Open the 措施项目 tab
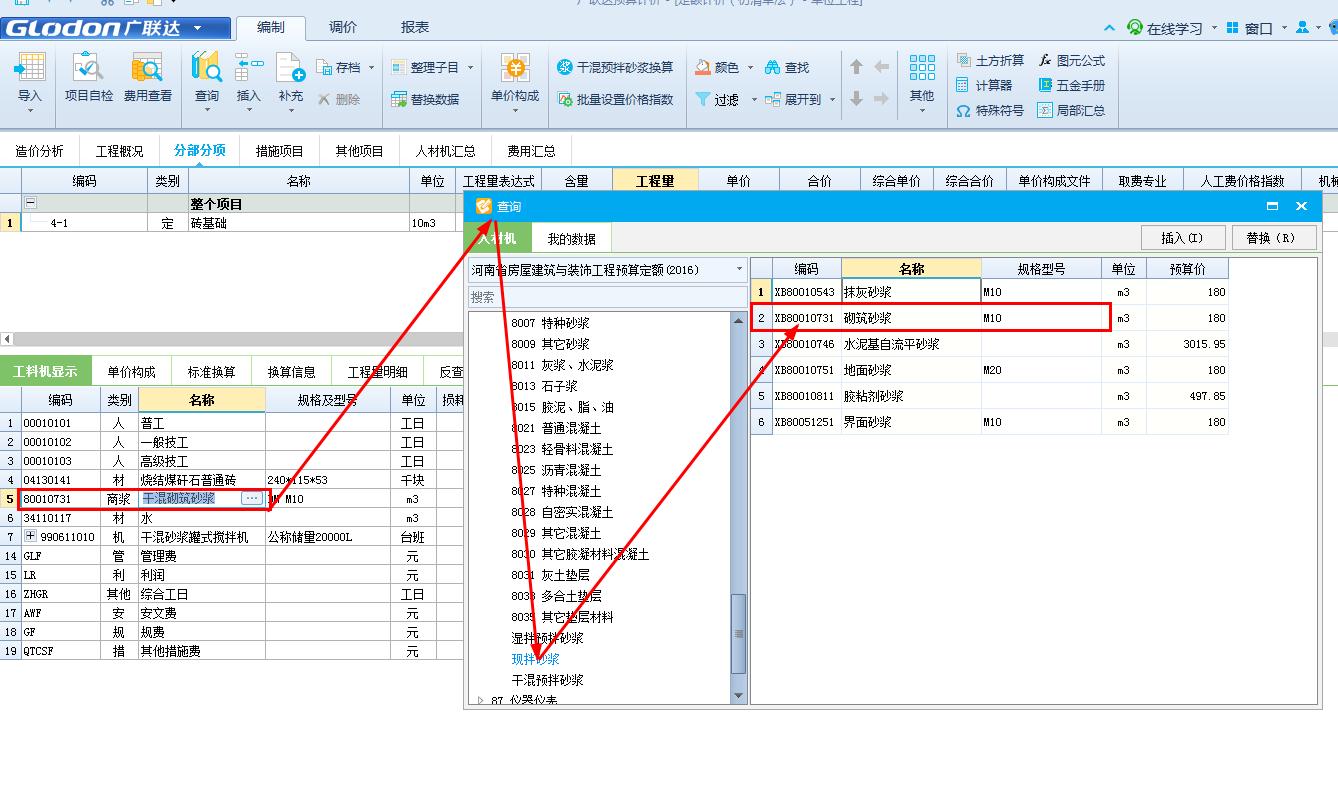The image size is (1338, 796). pyautogui.click(x=280, y=151)
